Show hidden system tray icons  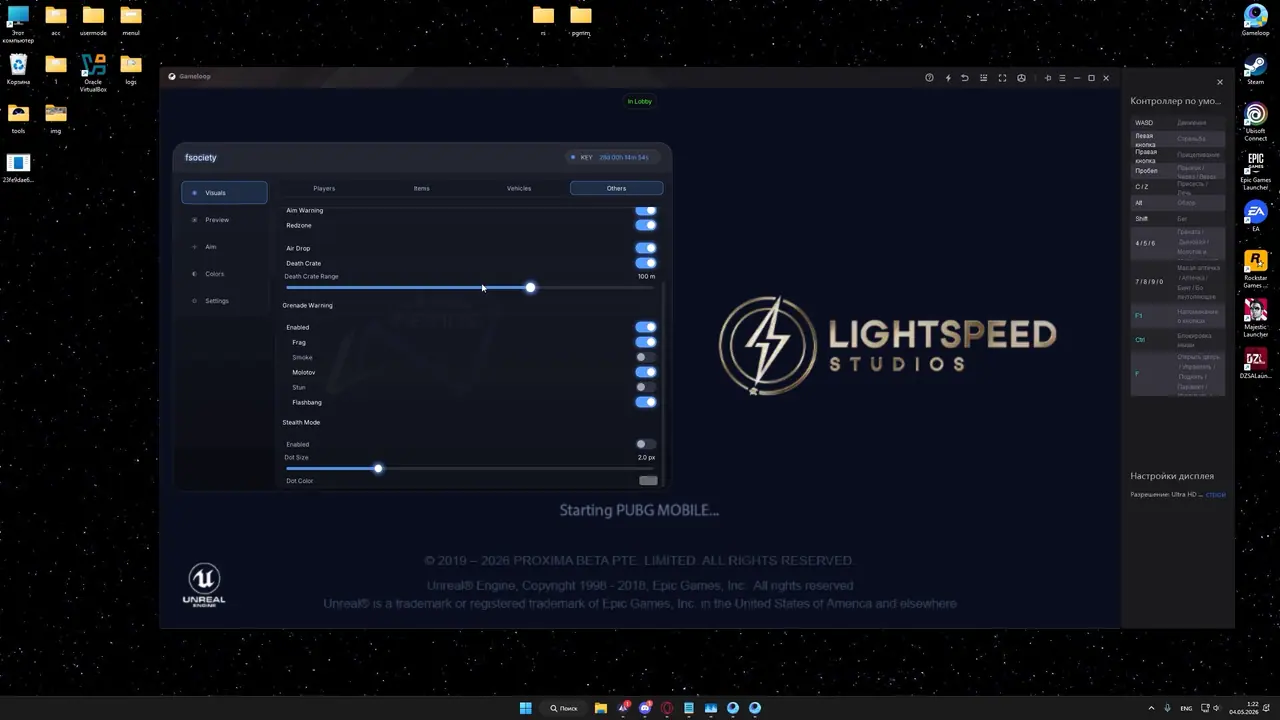[x=1150, y=708]
